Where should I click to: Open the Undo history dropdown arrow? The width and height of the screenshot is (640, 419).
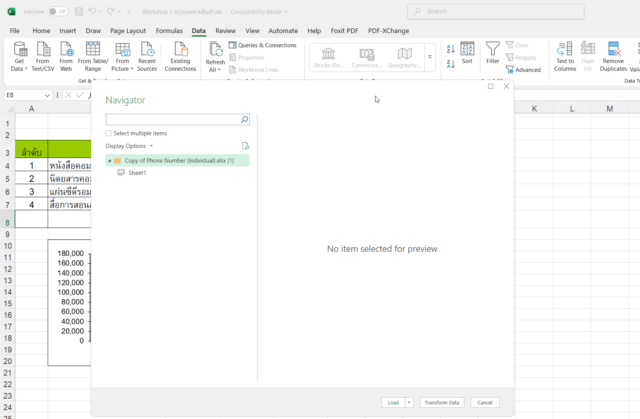pos(100,11)
